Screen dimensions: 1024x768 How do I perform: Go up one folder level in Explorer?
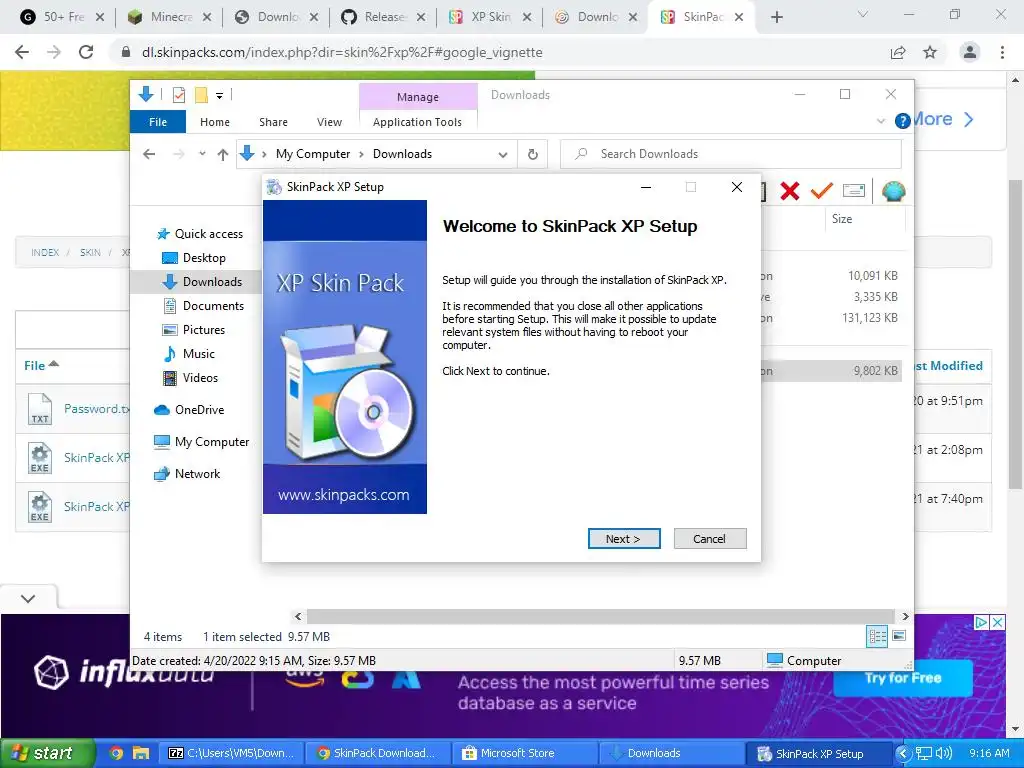pyautogui.click(x=223, y=154)
